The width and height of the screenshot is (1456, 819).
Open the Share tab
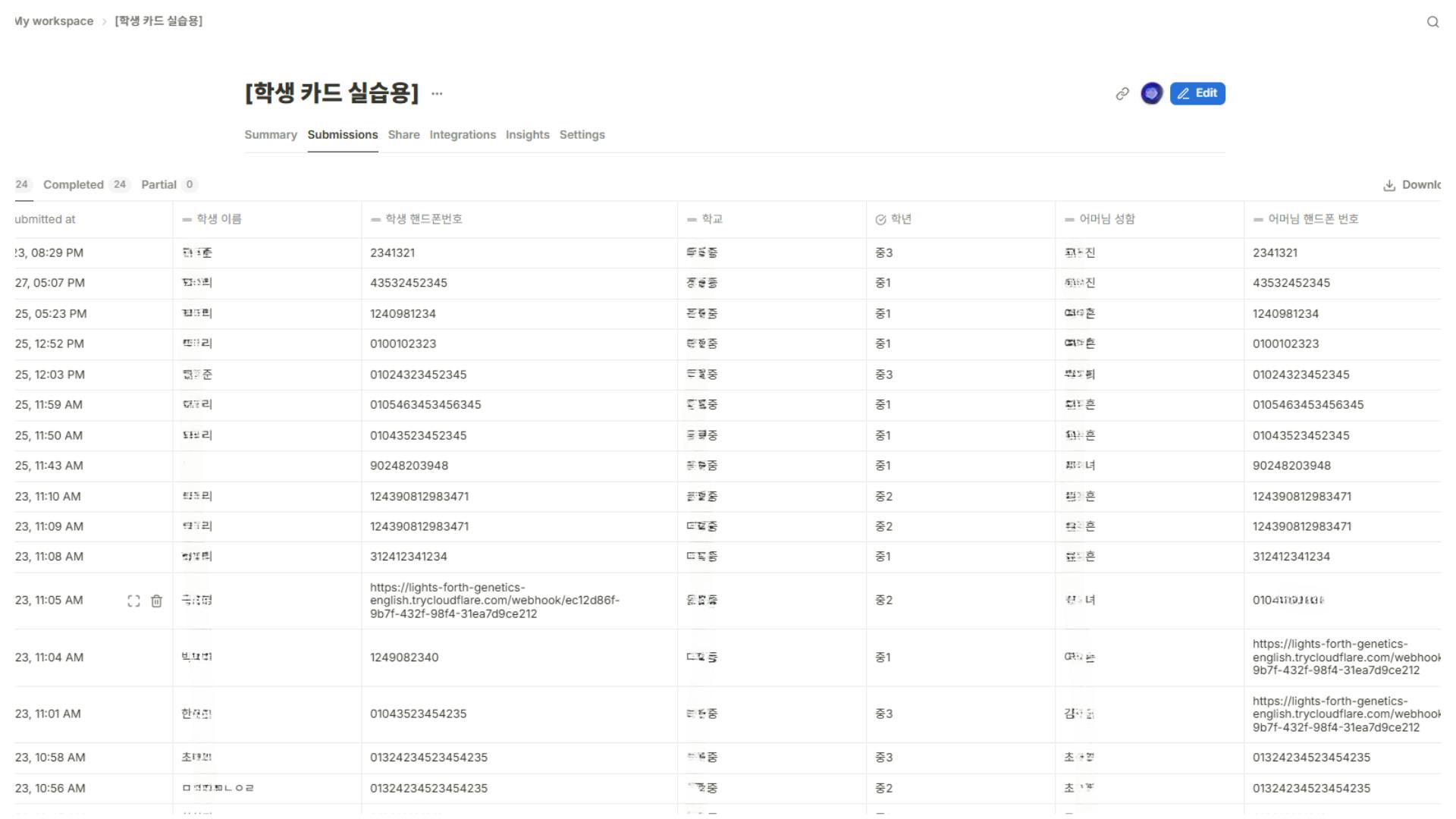pos(403,135)
